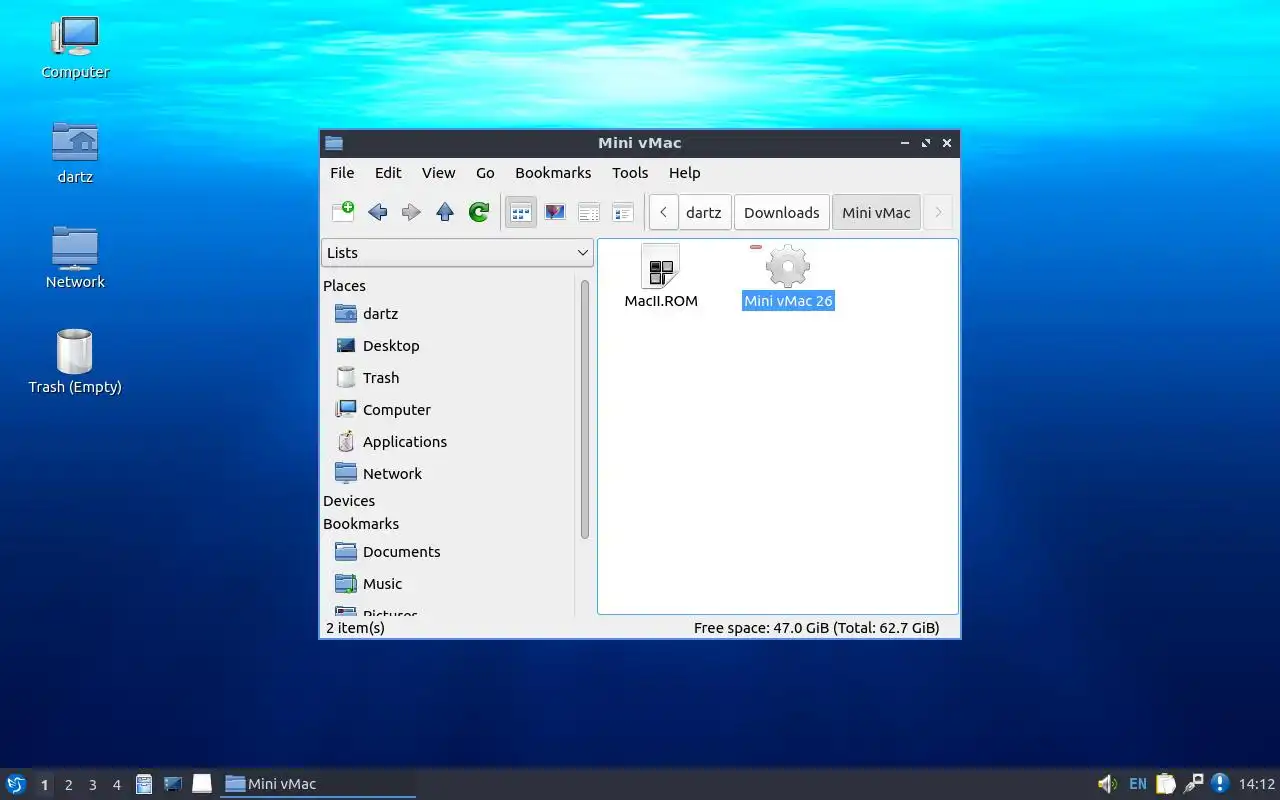Click the 2 item(s) status text

click(x=355, y=628)
